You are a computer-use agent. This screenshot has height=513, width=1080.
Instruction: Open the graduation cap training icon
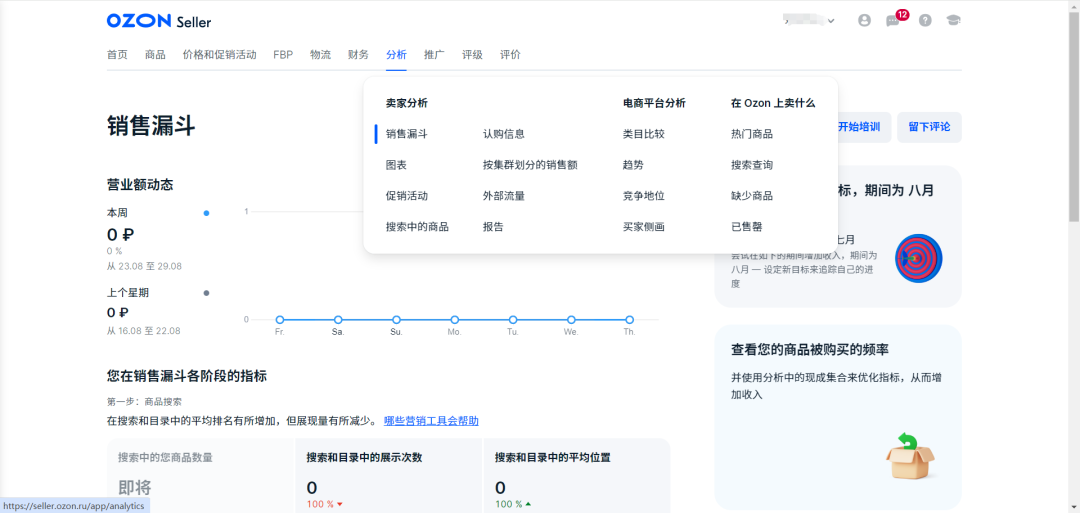click(x=953, y=21)
